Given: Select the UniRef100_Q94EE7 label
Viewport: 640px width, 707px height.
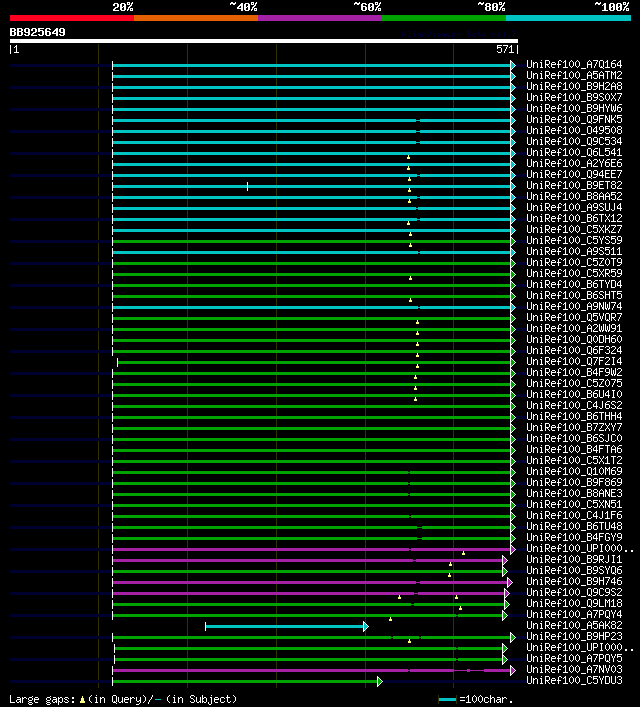Looking at the screenshot, I should 574,174.
